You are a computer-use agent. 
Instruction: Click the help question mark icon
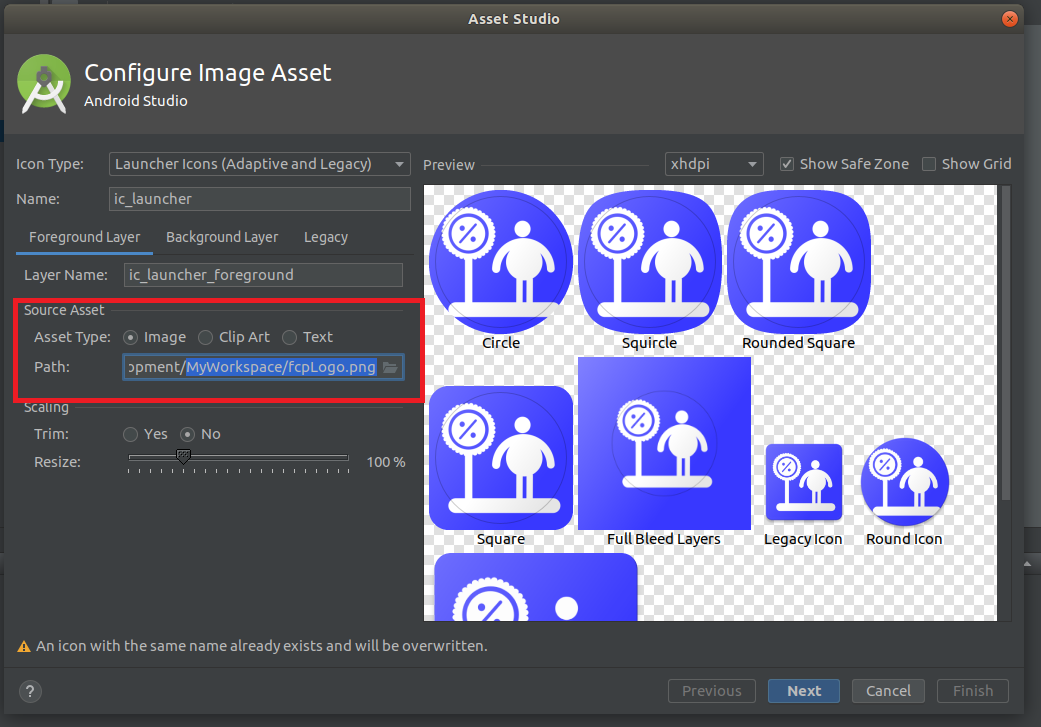(29, 691)
